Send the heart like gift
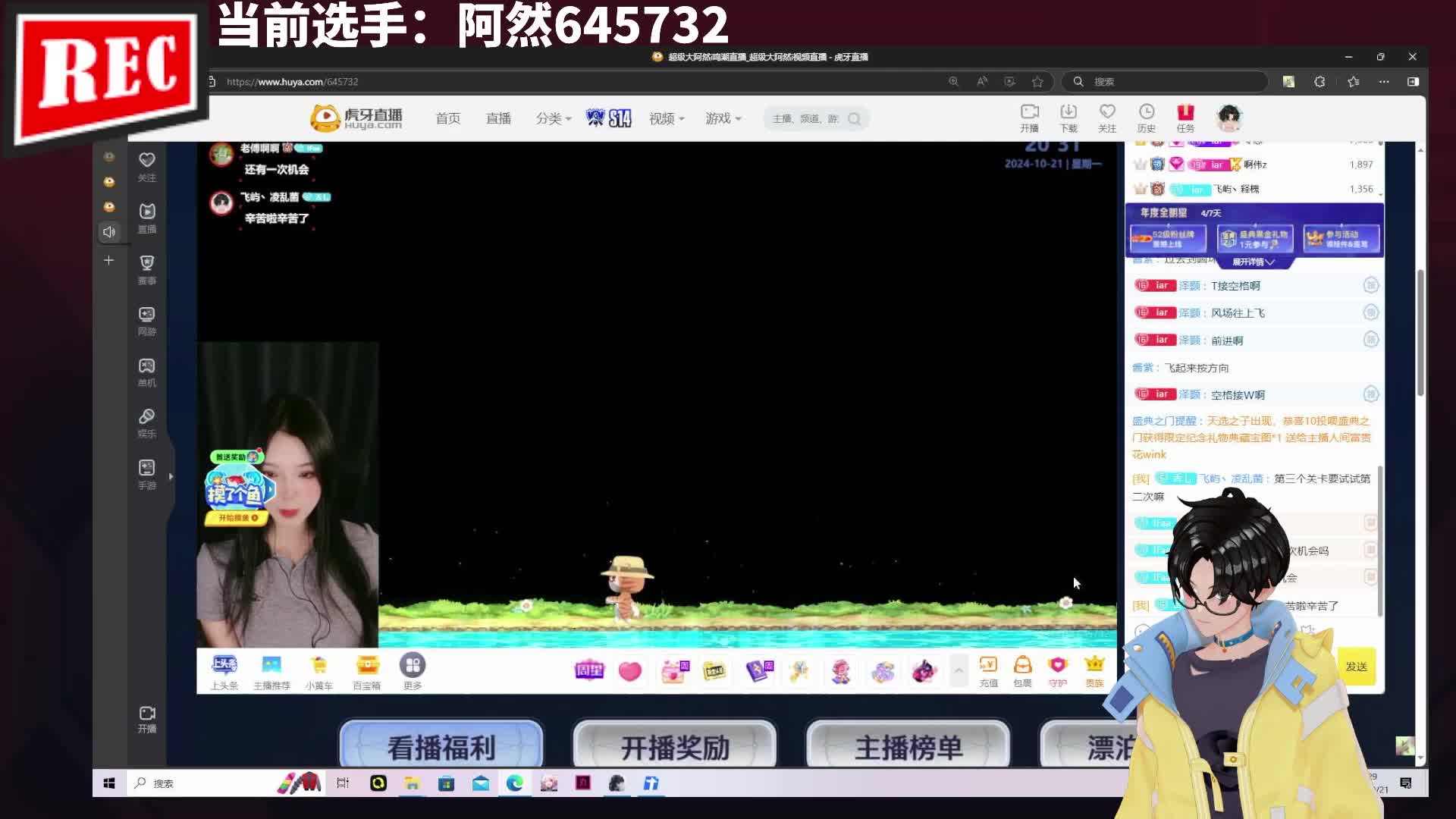Screen dimensions: 1456x819 [x=629, y=672]
